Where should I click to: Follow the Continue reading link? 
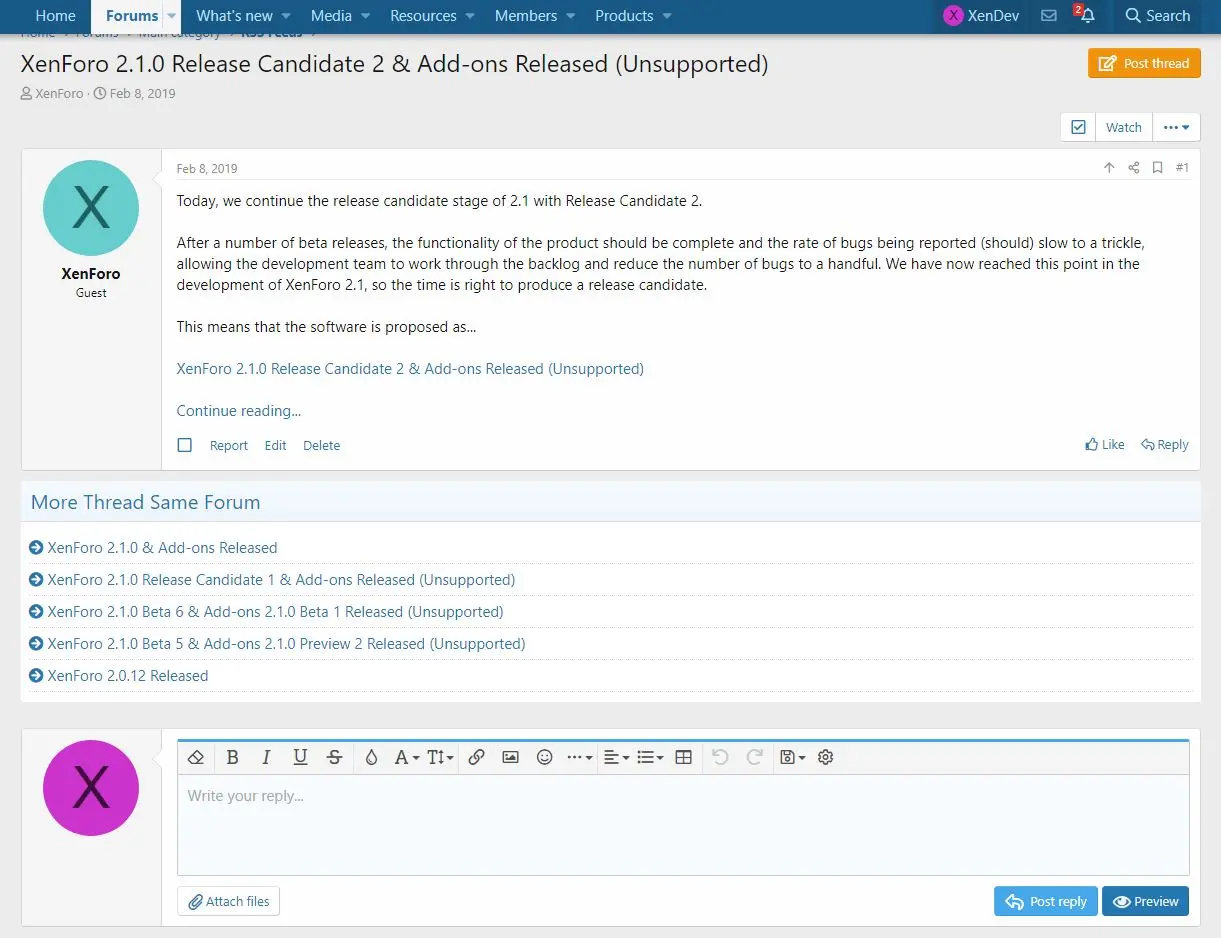coord(239,411)
